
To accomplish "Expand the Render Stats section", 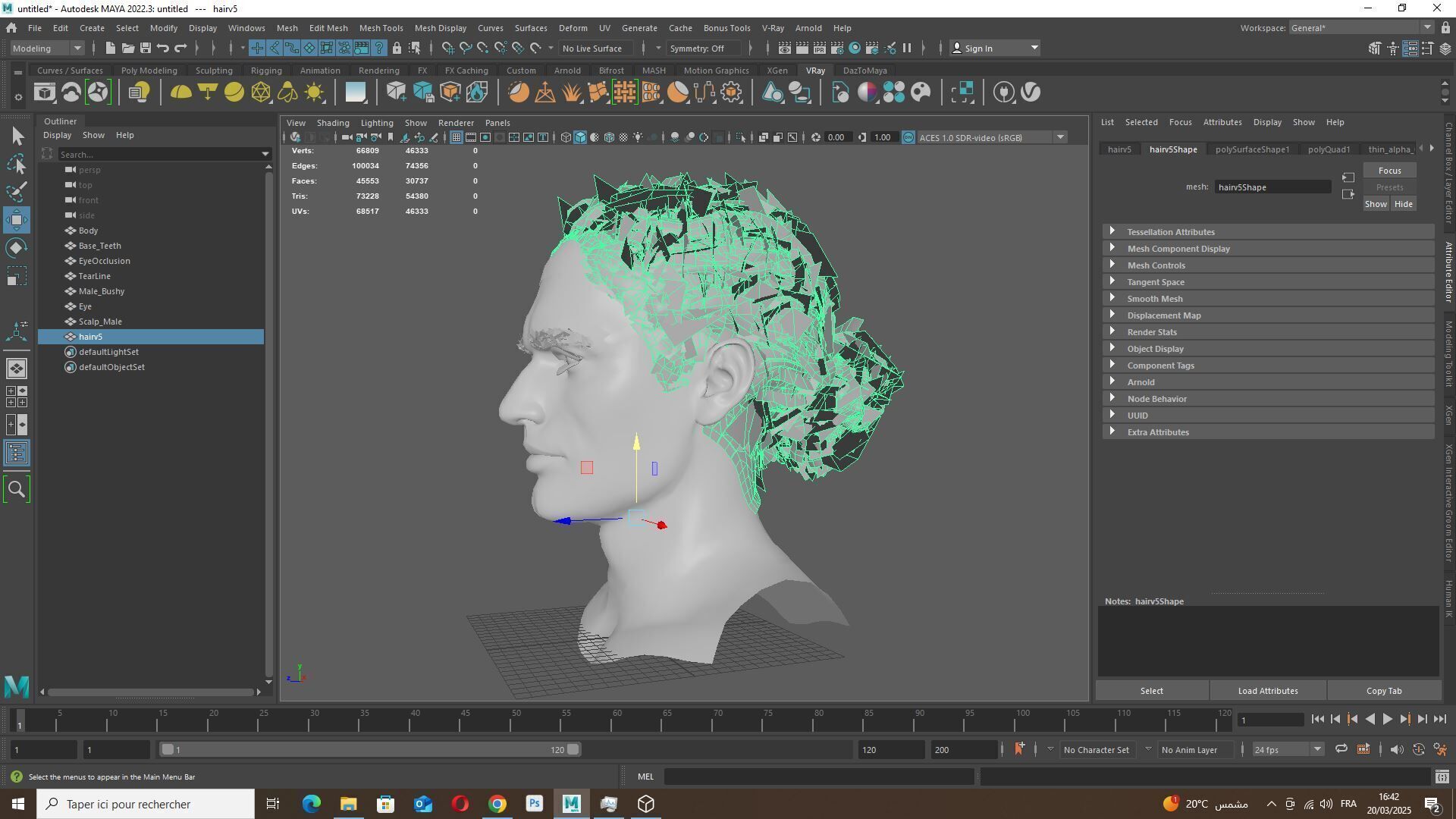I will pos(1269,332).
